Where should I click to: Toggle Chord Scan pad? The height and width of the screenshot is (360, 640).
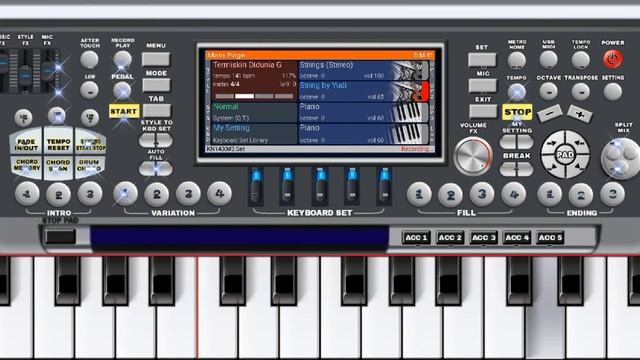click(x=58, y=166)
